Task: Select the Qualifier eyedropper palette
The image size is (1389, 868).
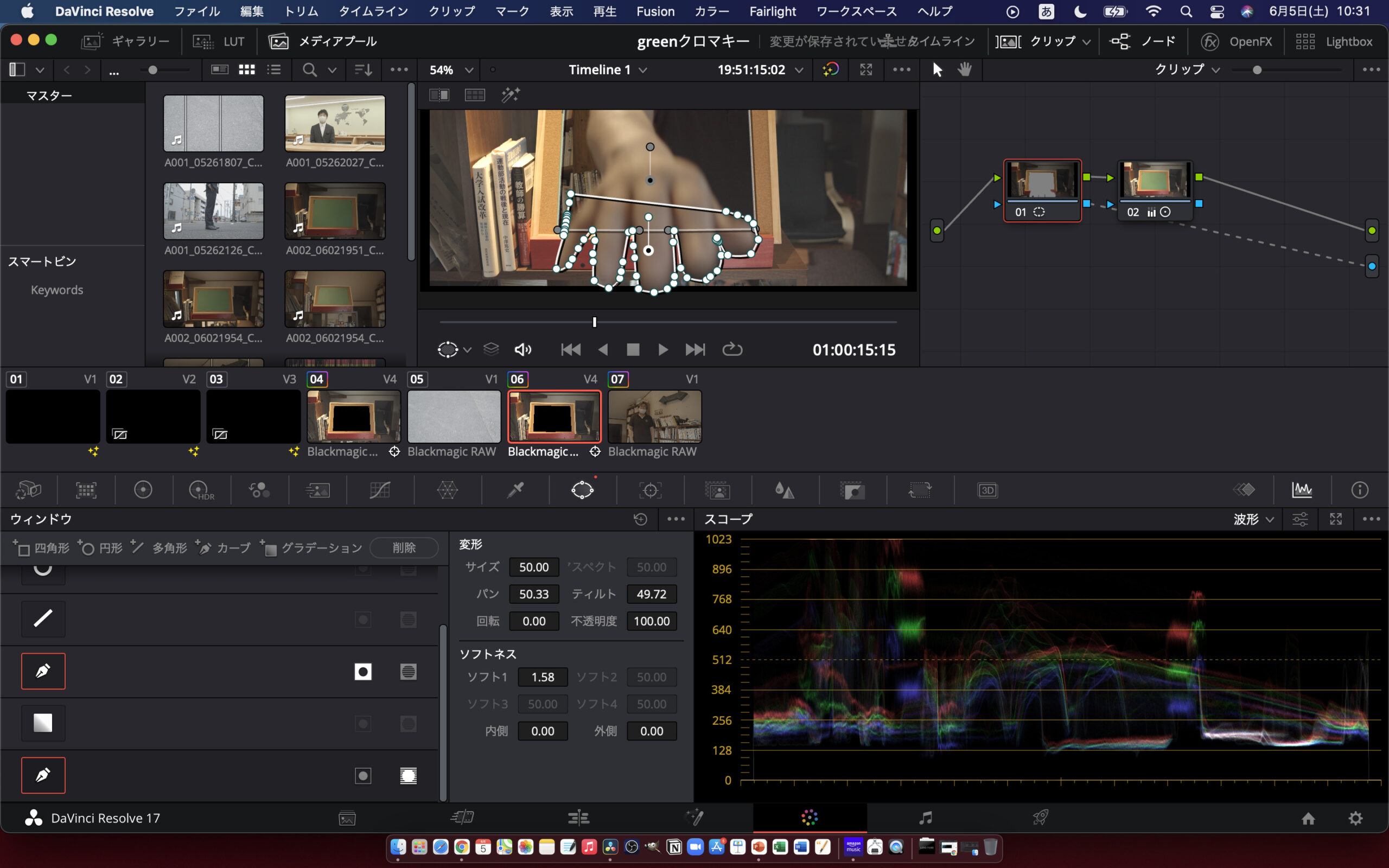Action: (x=515, y=490)
